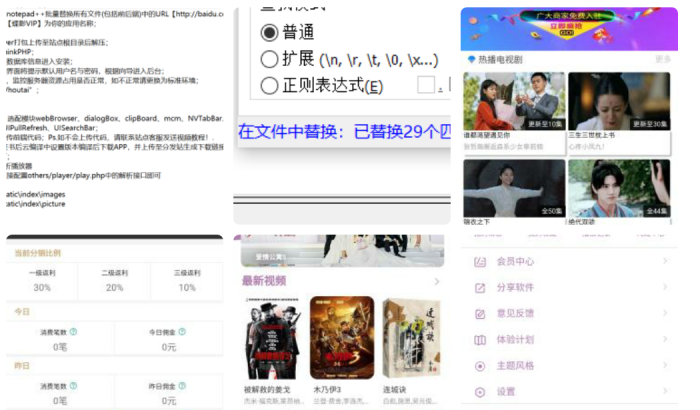Click the 木乃伊3 title under its poster
This screenshot has height=410, width=700.
[327, 389]
